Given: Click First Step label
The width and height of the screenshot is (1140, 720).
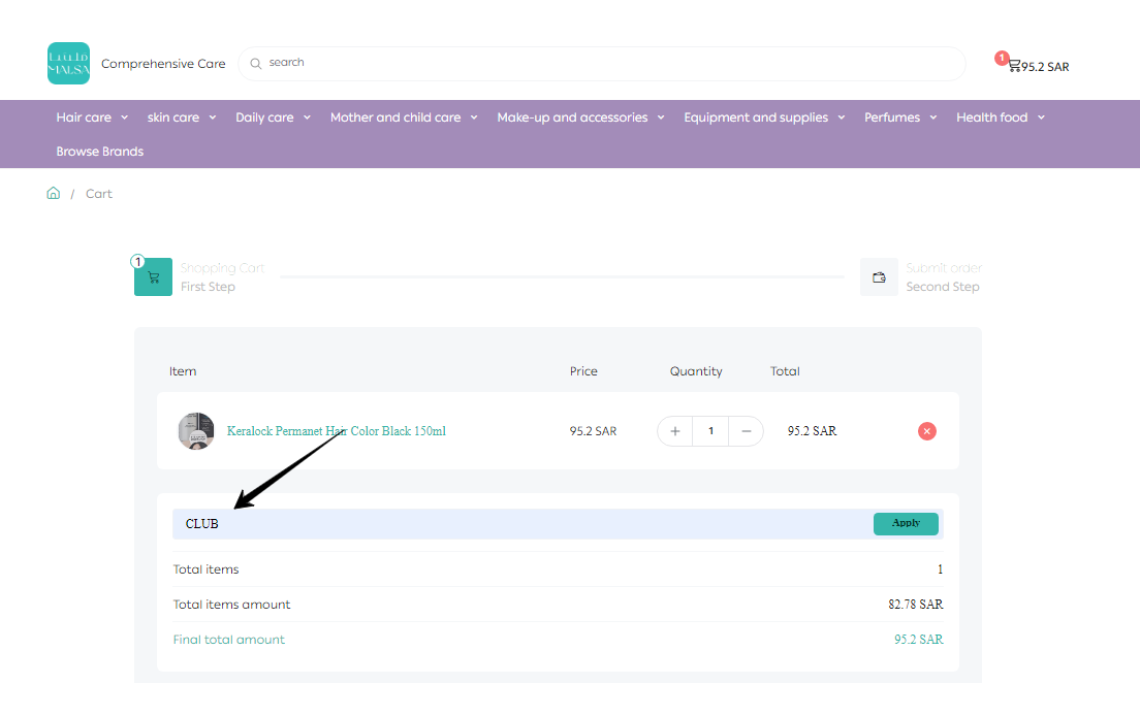Looking at the screenshot, I should click(208, 287).
